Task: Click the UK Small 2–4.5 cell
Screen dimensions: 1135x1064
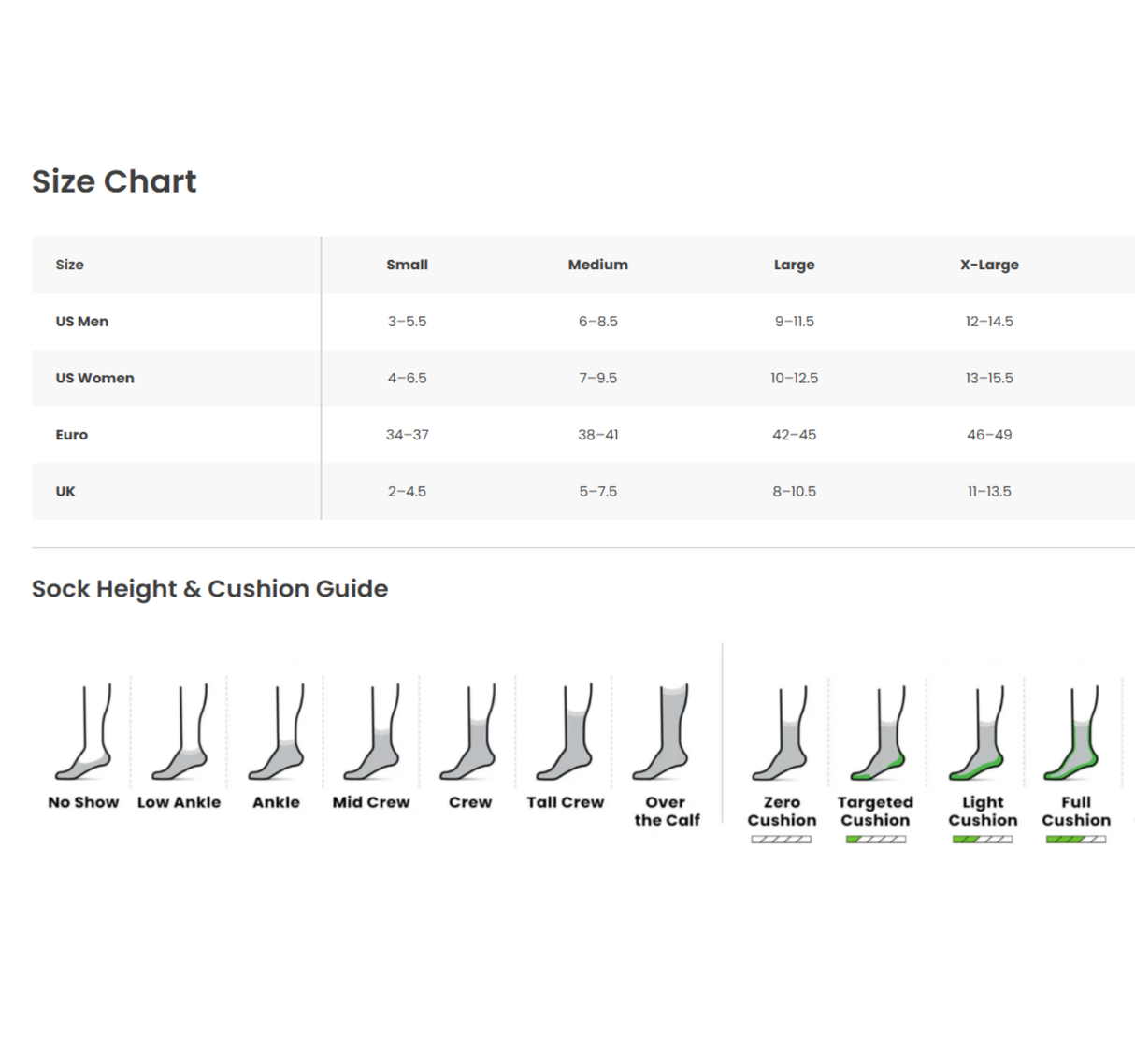Action: coord(407,492)
